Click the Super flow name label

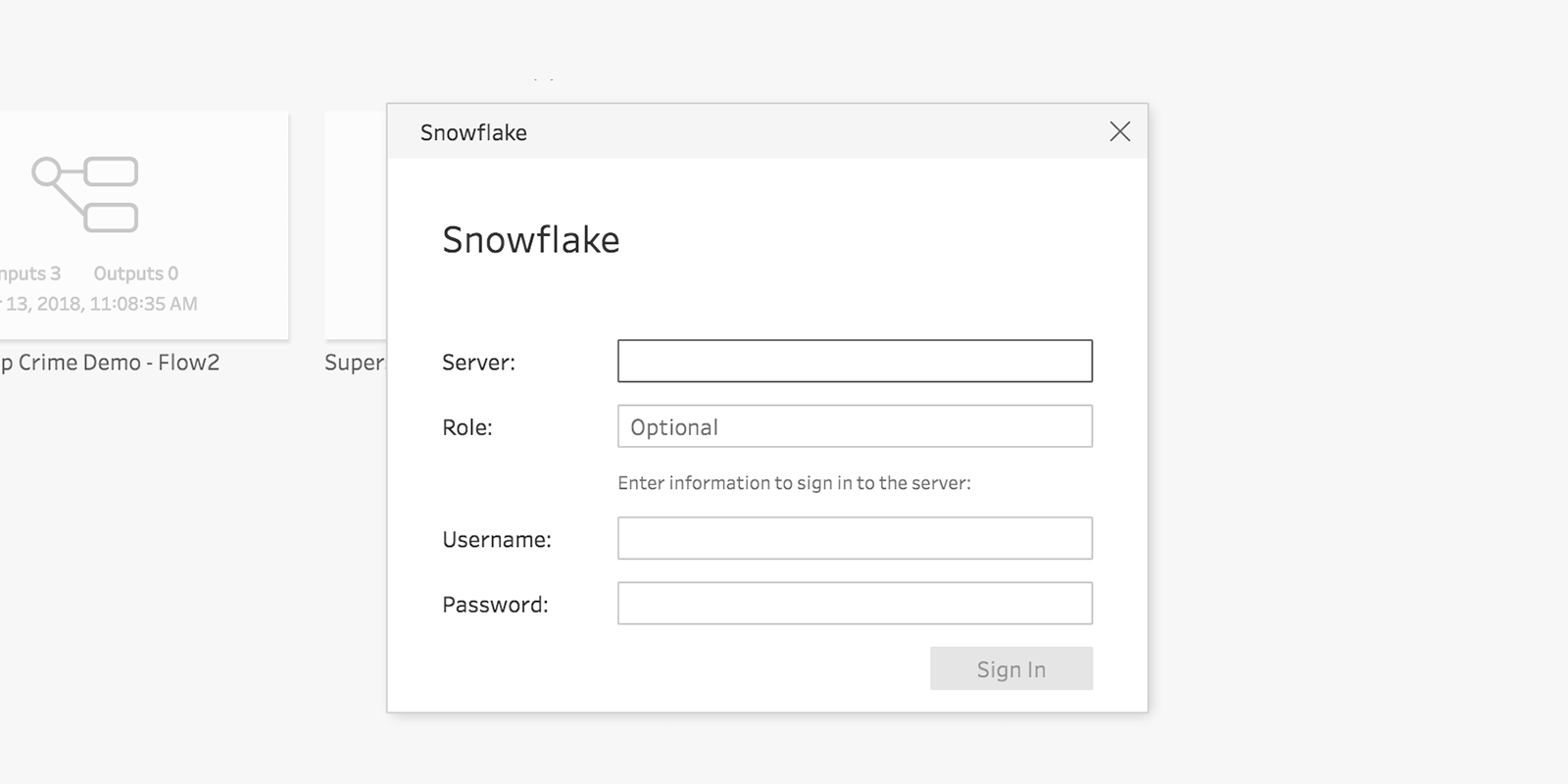point(355,363)
